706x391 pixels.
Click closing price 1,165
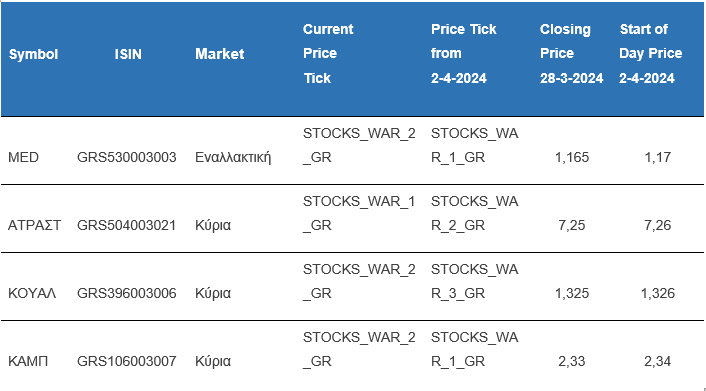pyautogui.click(x=571, y=157)
